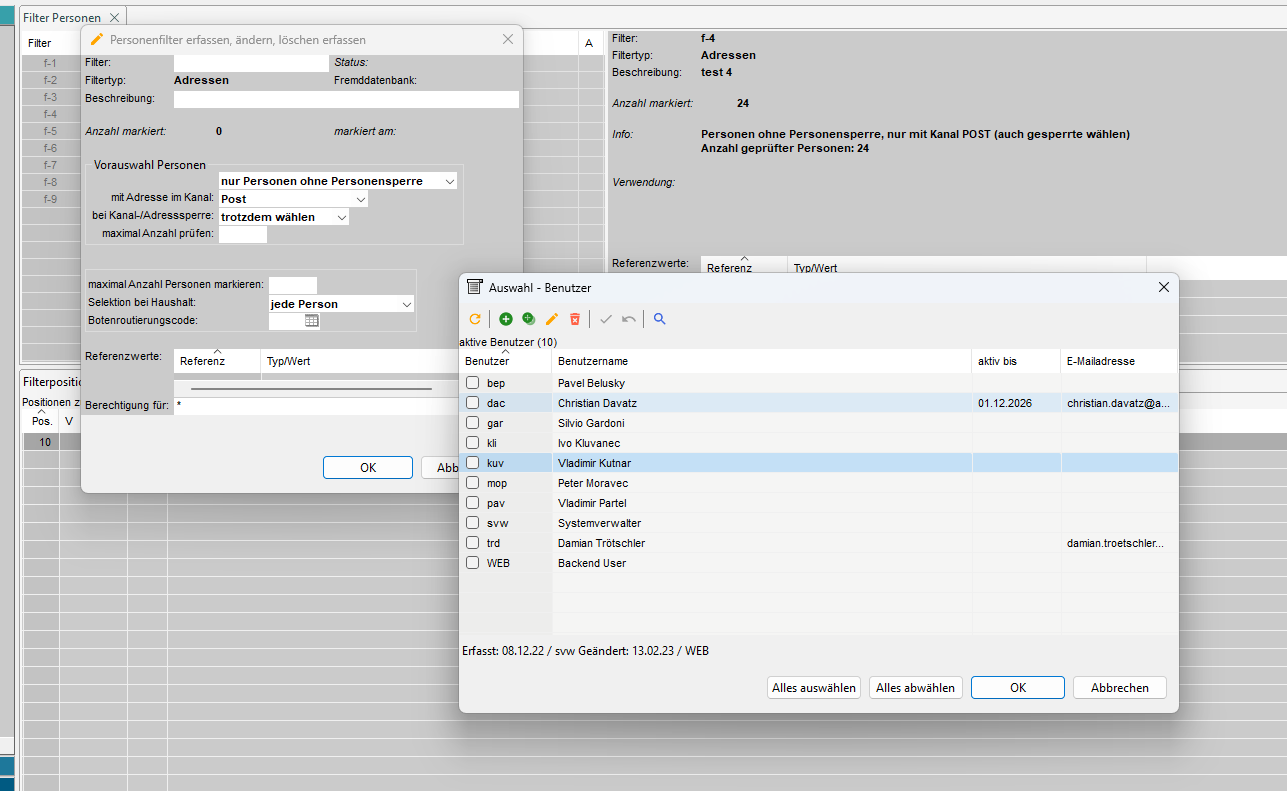Click the blue search magnifier icon
This screenshot has height=791, width=1287.
tap(659, 319)
